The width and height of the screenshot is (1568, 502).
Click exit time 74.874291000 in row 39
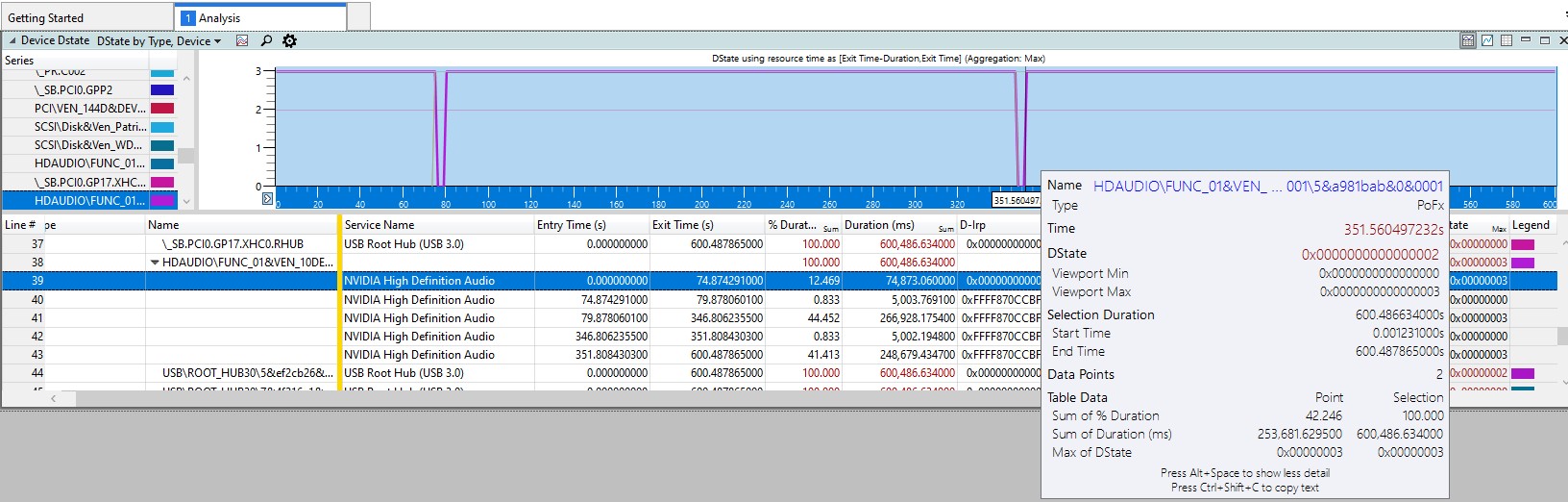(x=707, y=281)
